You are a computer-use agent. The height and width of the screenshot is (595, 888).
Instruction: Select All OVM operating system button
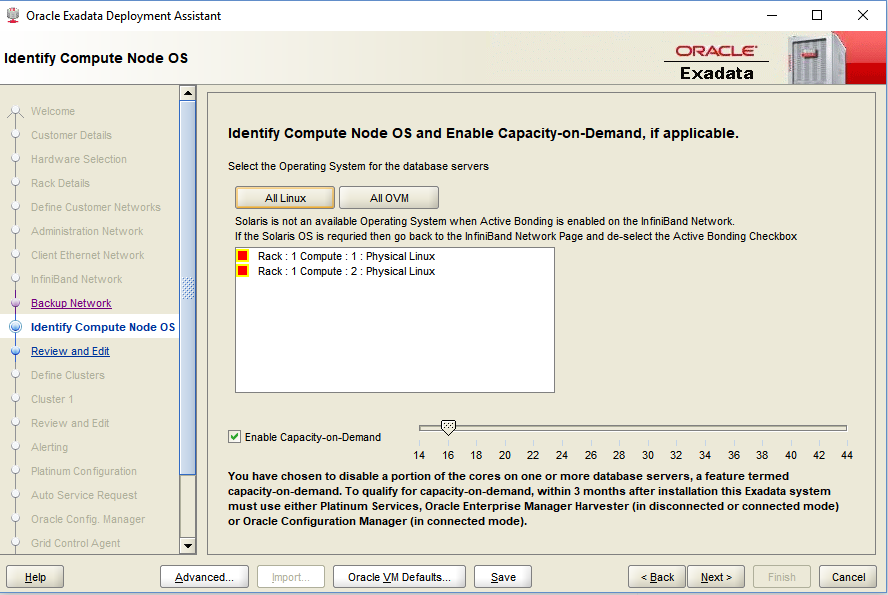[x=389, y=198]
